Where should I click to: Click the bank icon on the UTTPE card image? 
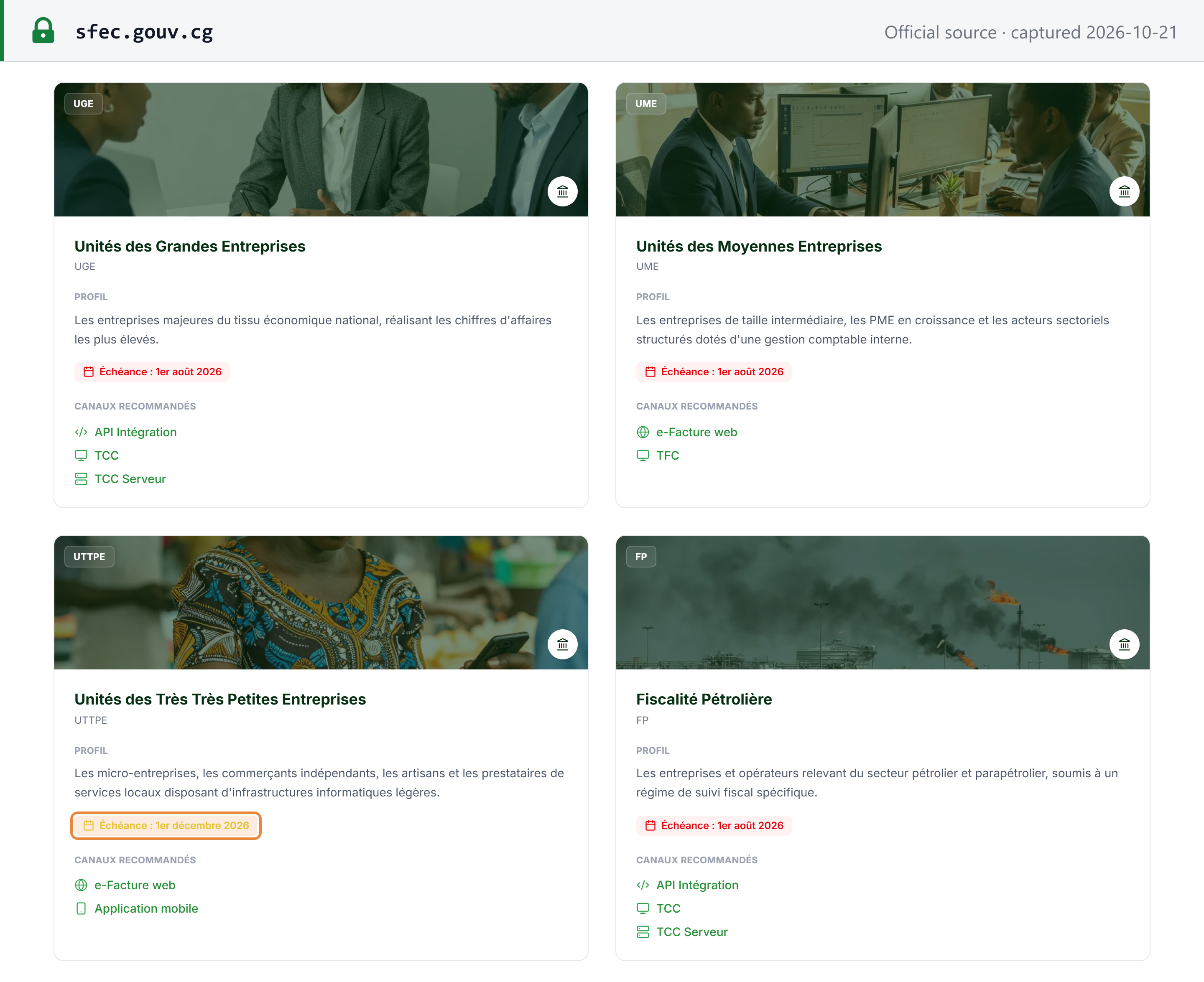click(562, 644)
